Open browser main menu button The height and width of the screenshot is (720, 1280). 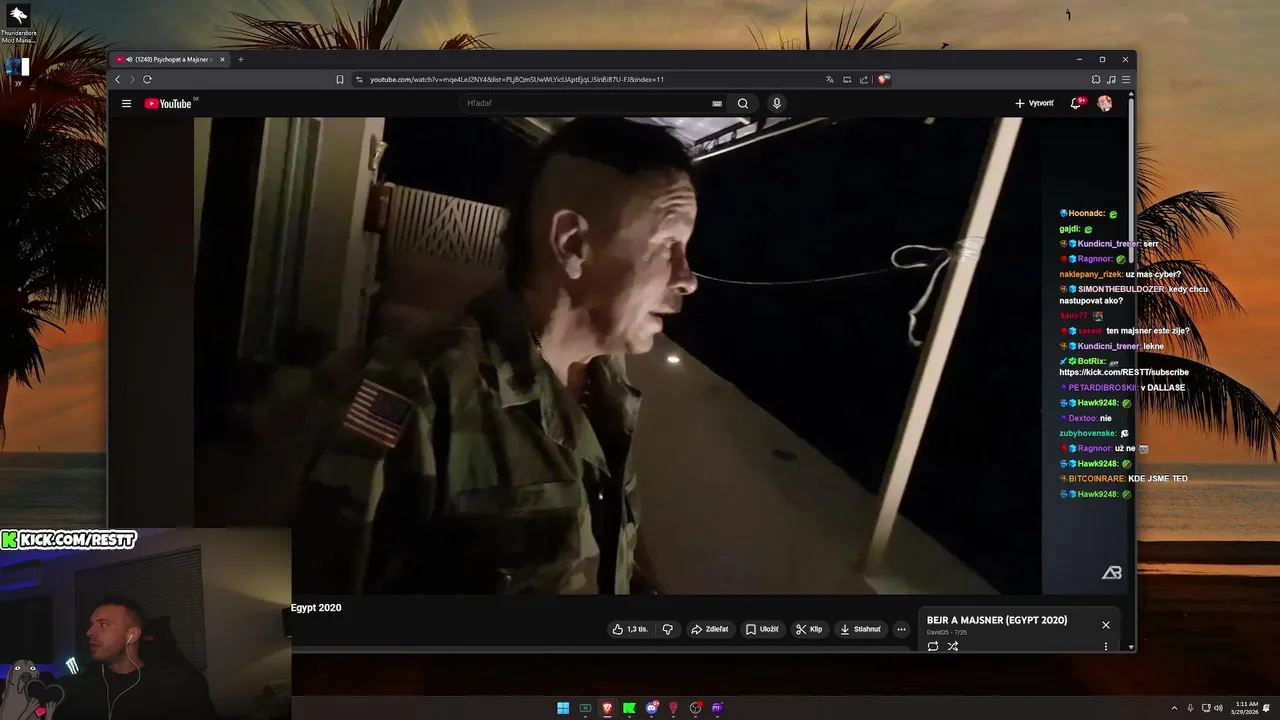1126,79
